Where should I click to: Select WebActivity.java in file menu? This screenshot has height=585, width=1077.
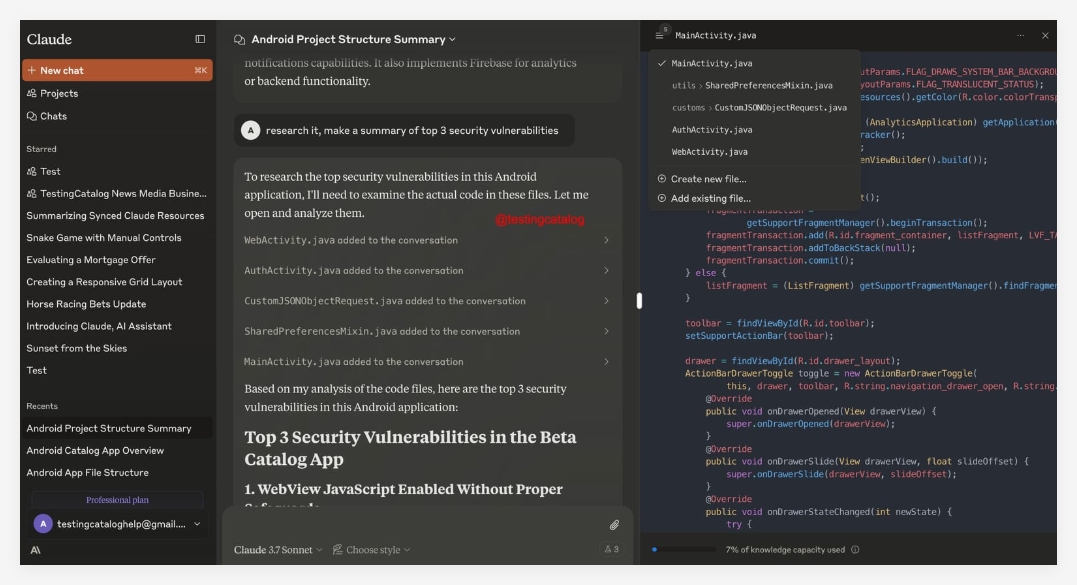[753, 152]
